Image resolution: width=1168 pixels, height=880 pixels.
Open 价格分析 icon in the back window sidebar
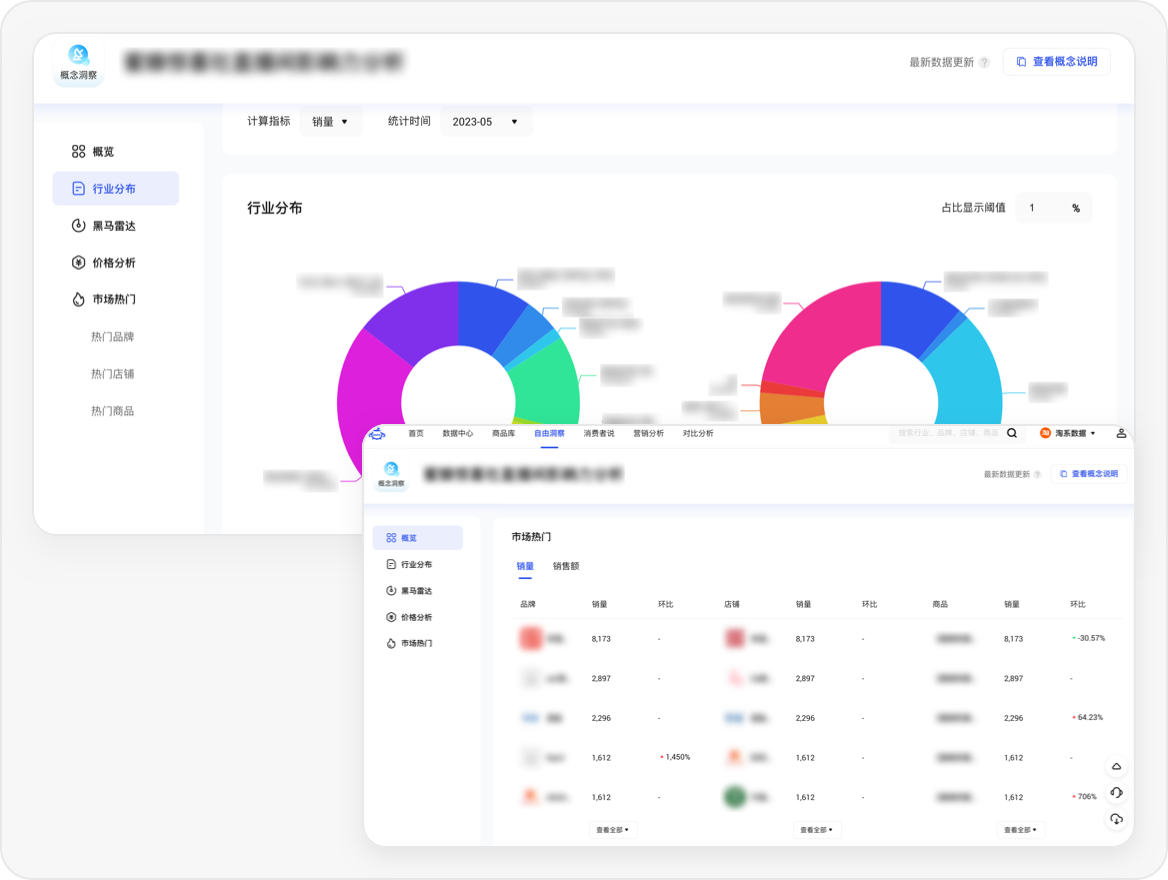point(78,262)
